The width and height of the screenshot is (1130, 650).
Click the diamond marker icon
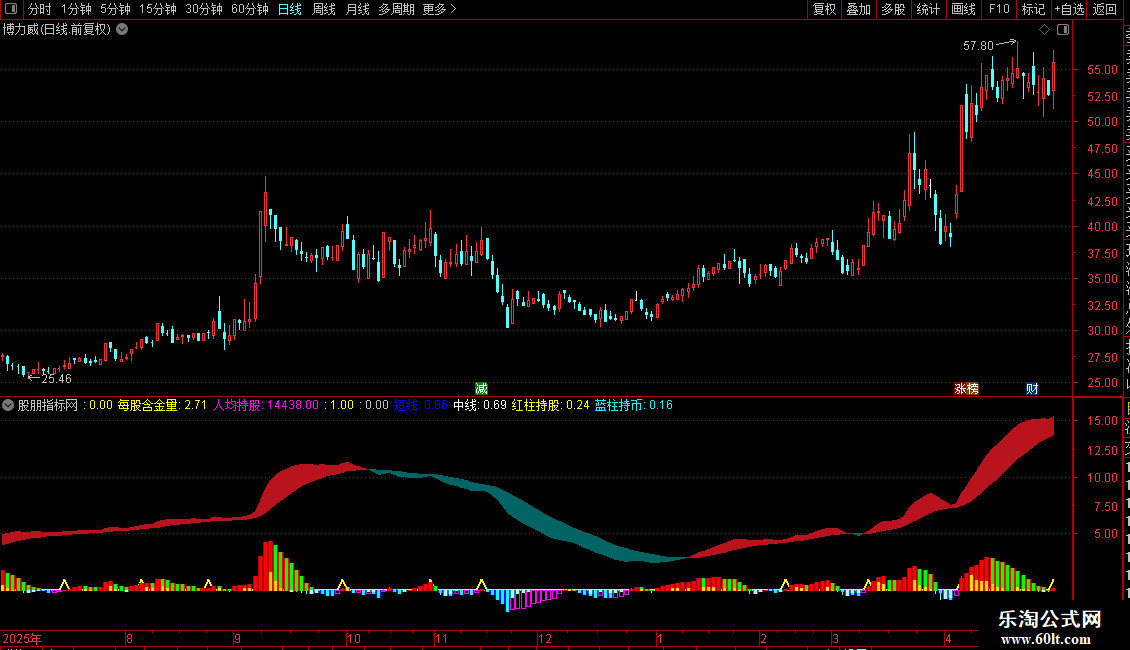tap(1044, 30)
